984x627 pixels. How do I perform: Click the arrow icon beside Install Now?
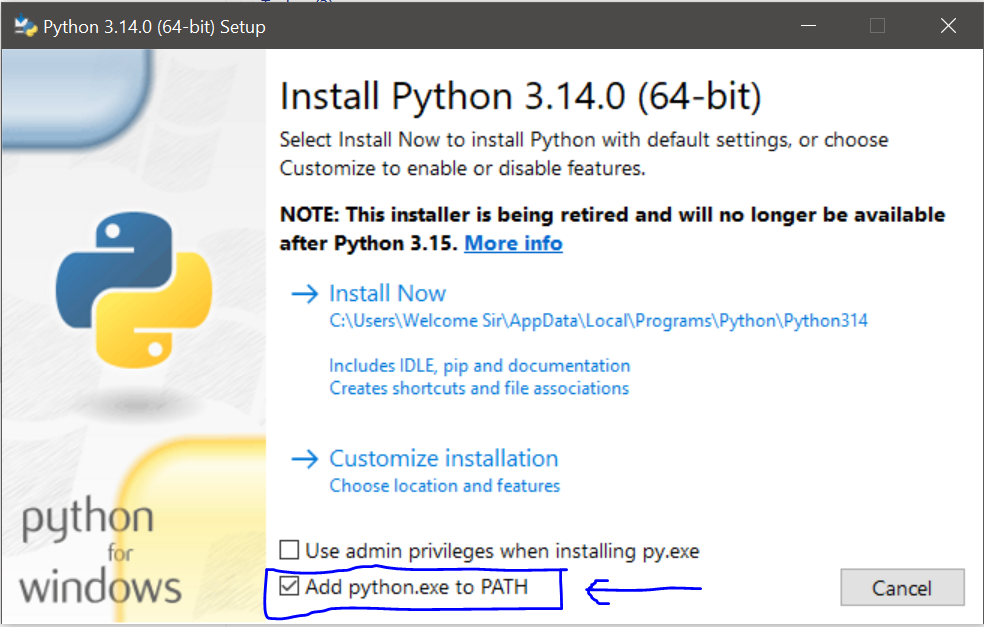(303, 294)
